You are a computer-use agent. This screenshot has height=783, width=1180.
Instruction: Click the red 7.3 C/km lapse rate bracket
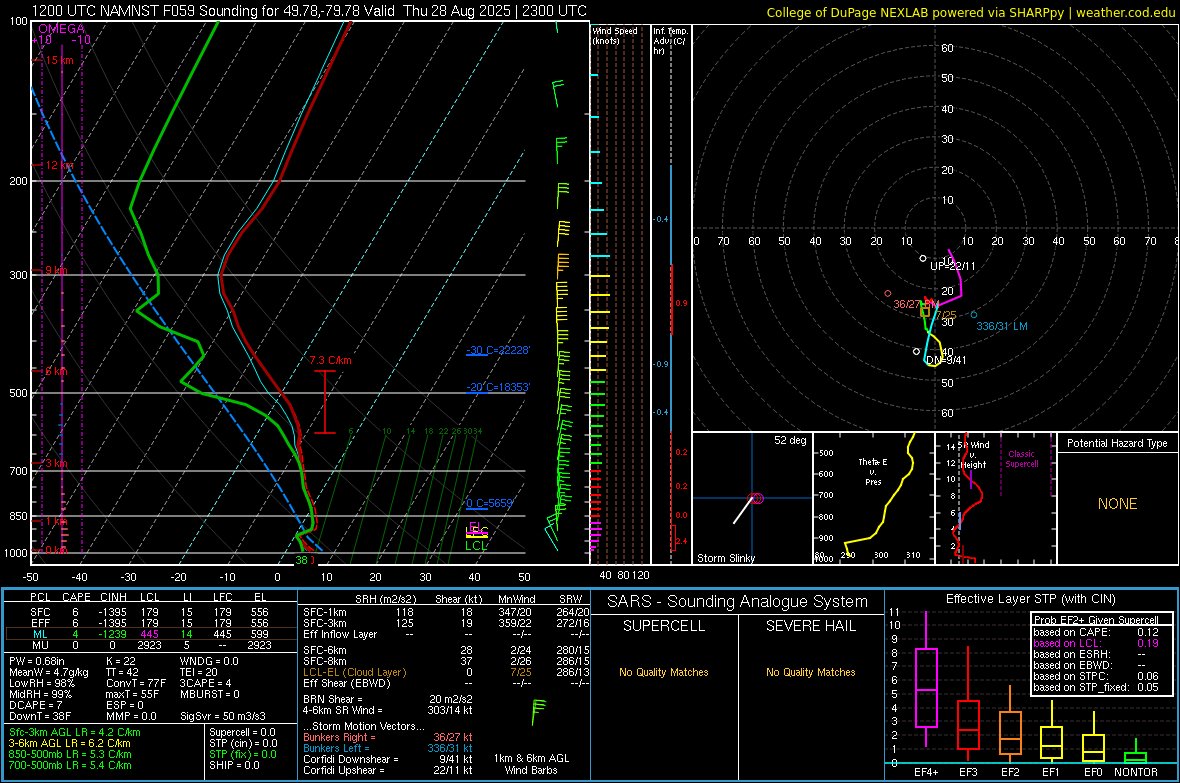coord(324,402)
